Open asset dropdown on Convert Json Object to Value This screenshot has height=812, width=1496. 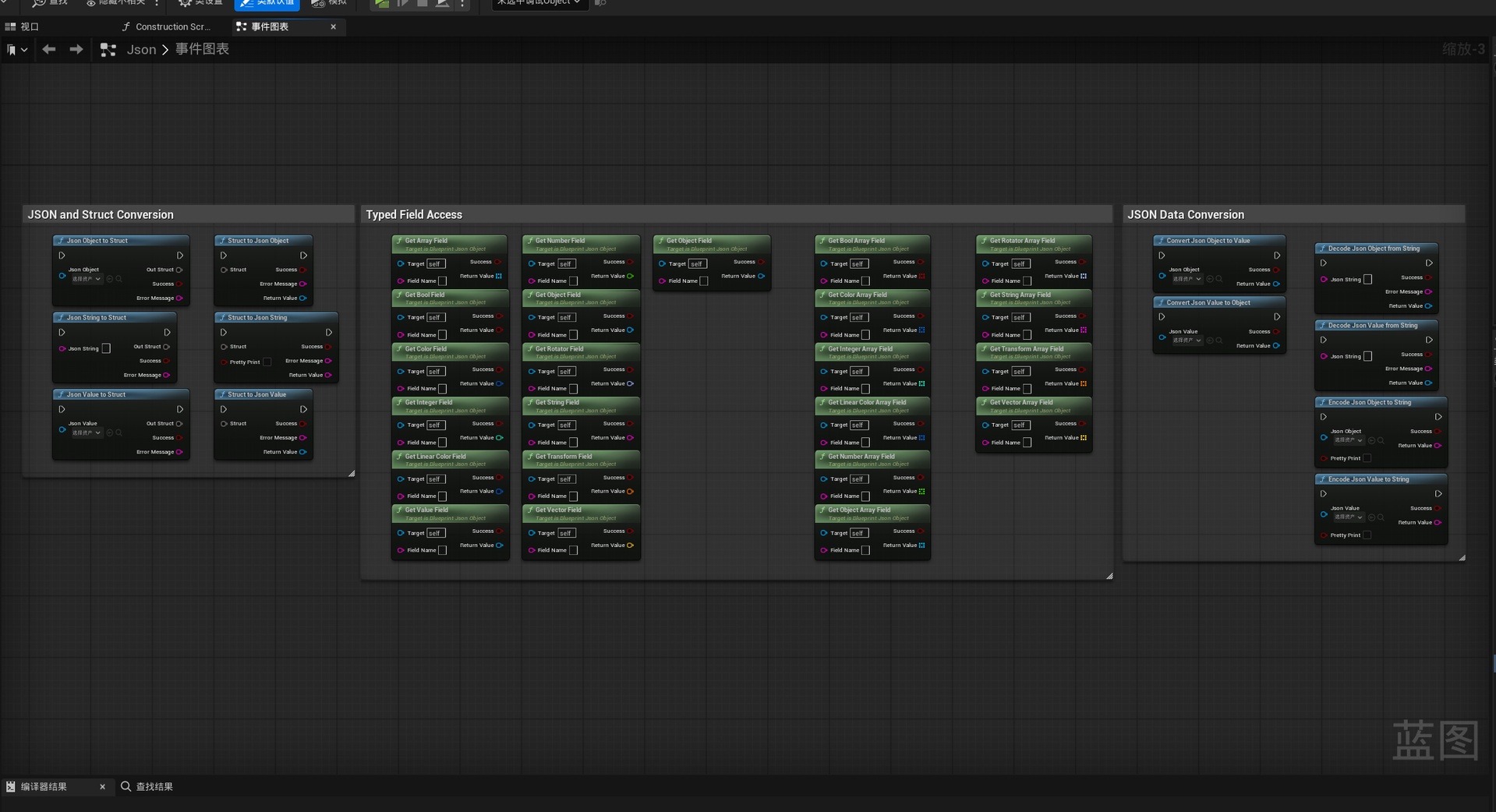[1187, 279]
